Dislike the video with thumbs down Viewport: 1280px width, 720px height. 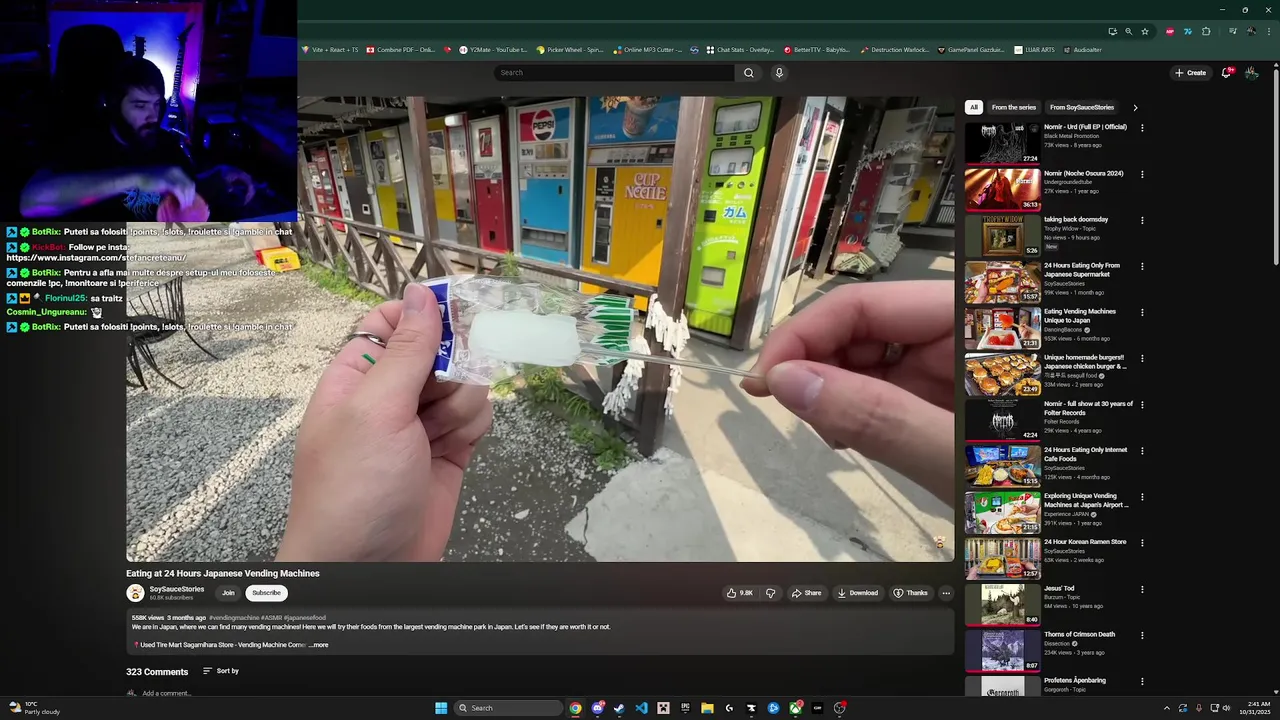pos(770,593)
